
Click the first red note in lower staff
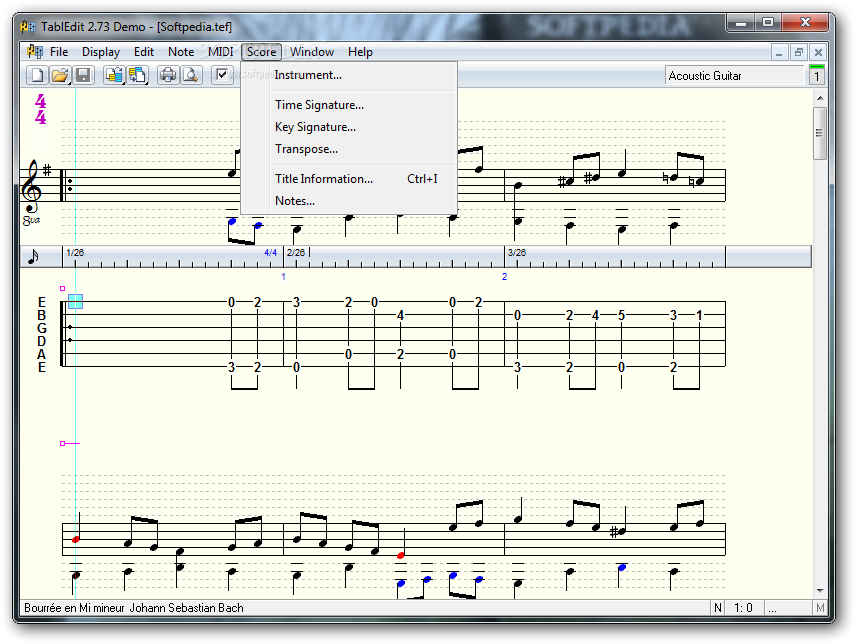[x=75, y=539]
